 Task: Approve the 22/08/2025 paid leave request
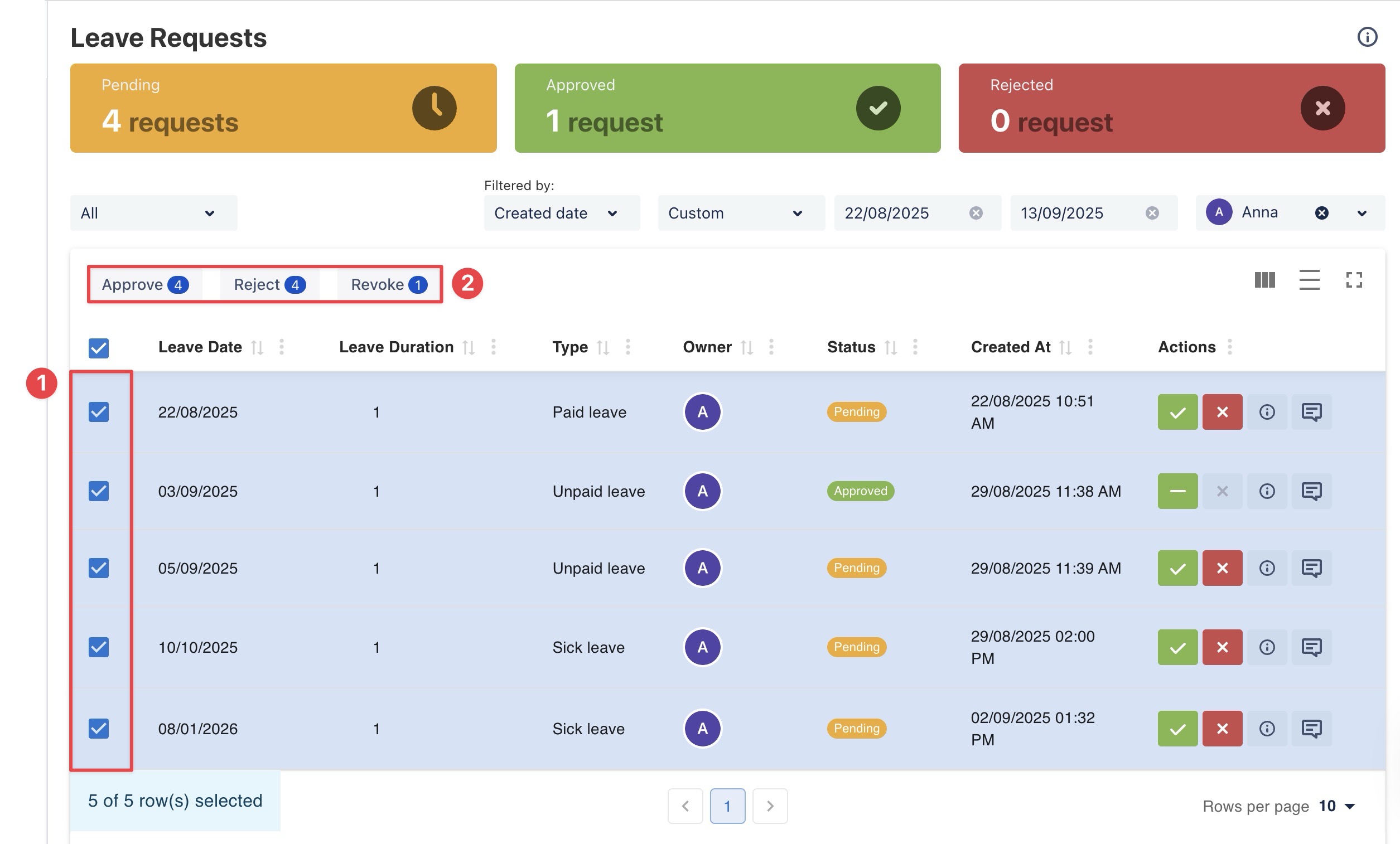click(x=1177, y=412)
